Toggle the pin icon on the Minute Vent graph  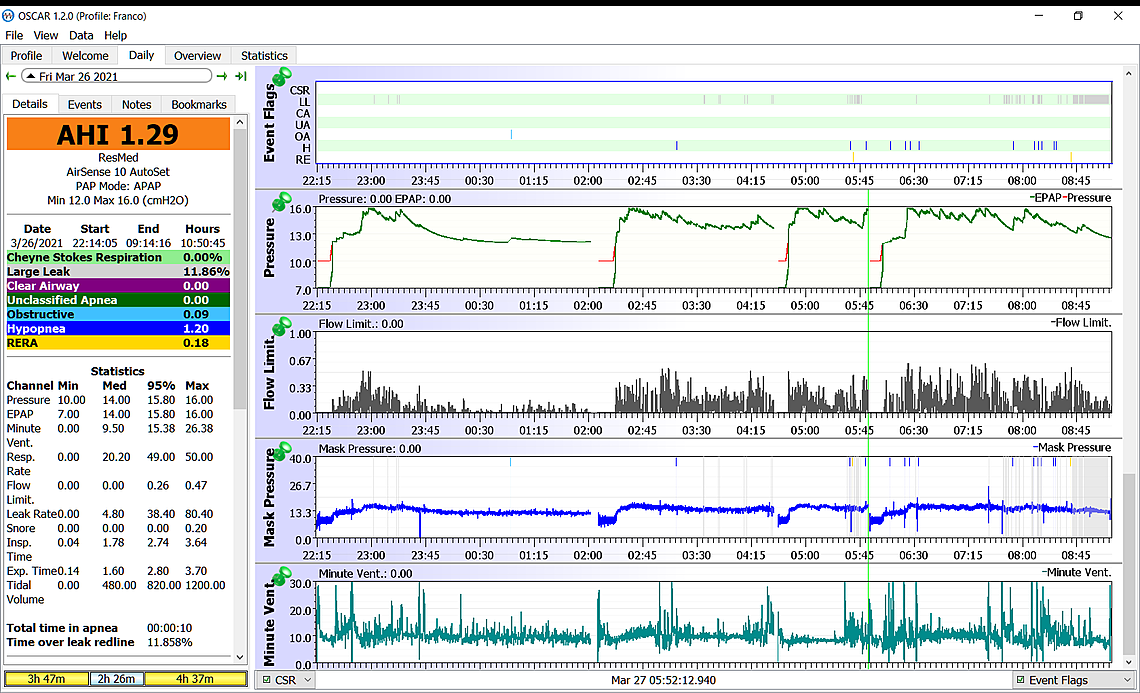[281, 575]
